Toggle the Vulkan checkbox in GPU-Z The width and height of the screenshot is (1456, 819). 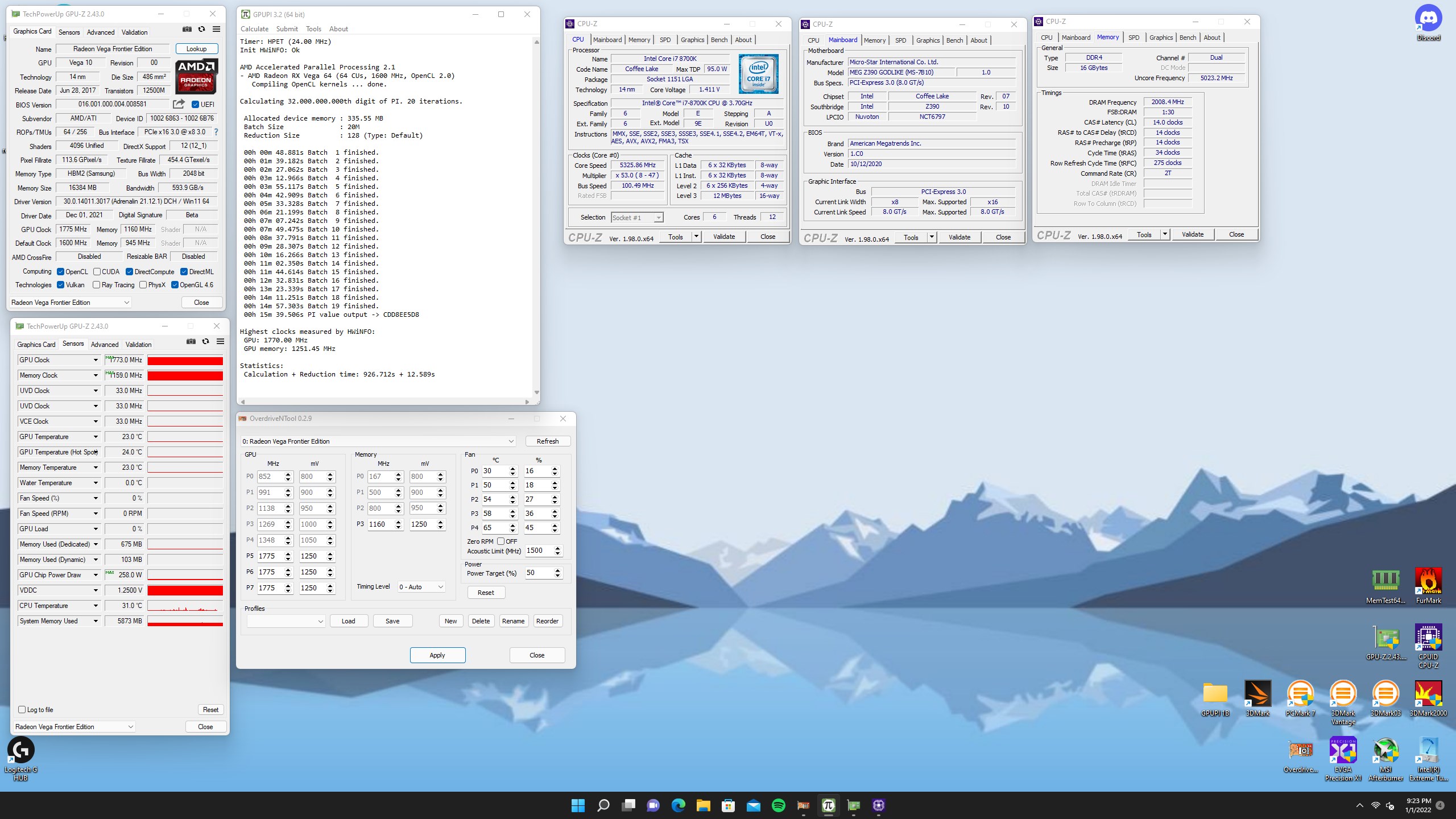coord(60,285)
